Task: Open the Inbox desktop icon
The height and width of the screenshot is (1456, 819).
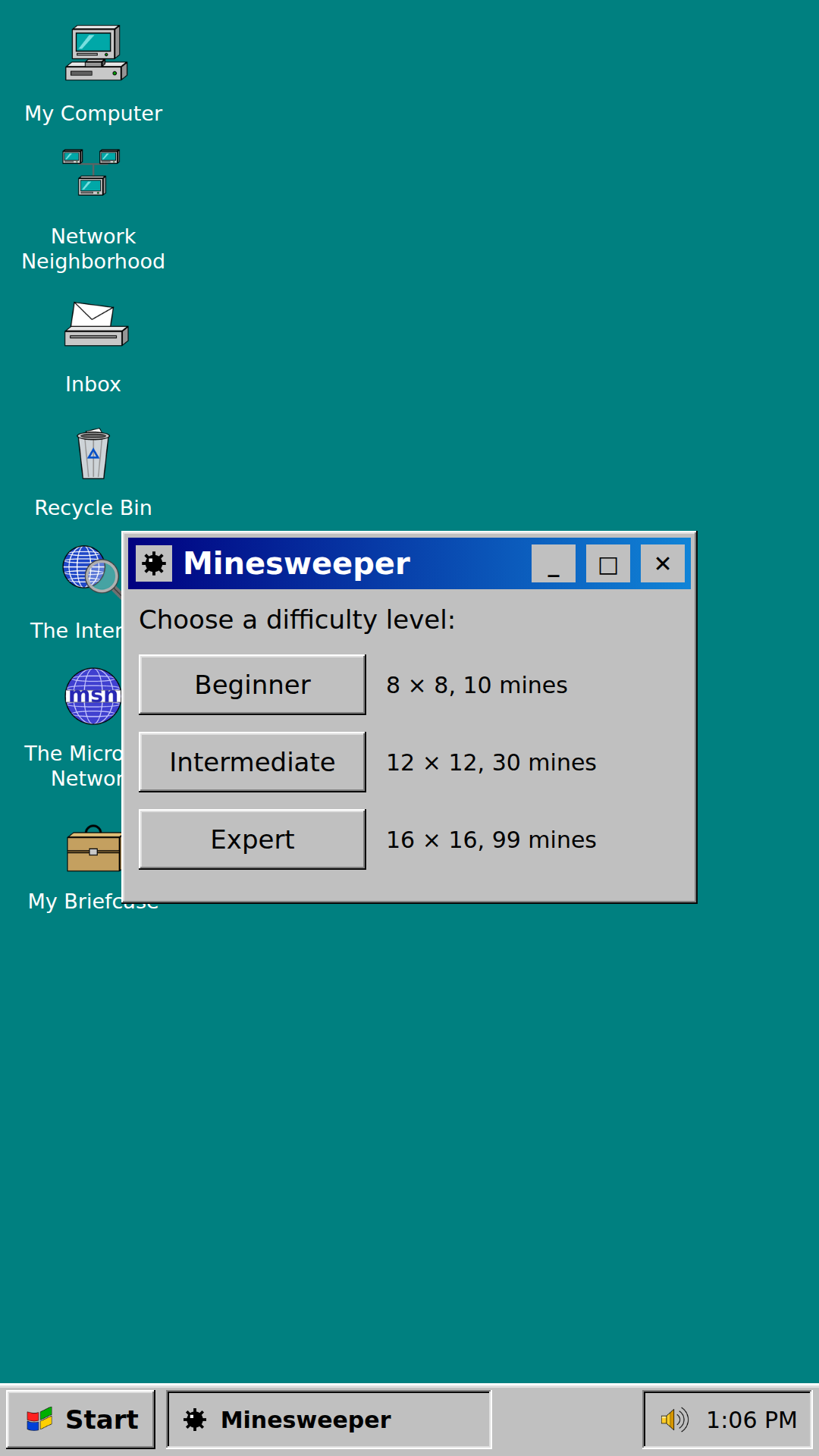Action: coord(96,325)
